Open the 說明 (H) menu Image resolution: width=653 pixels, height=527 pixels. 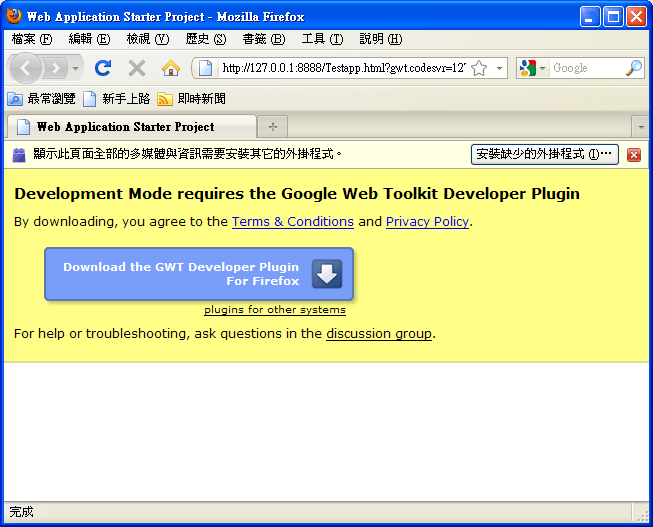[x=381, y=39]
